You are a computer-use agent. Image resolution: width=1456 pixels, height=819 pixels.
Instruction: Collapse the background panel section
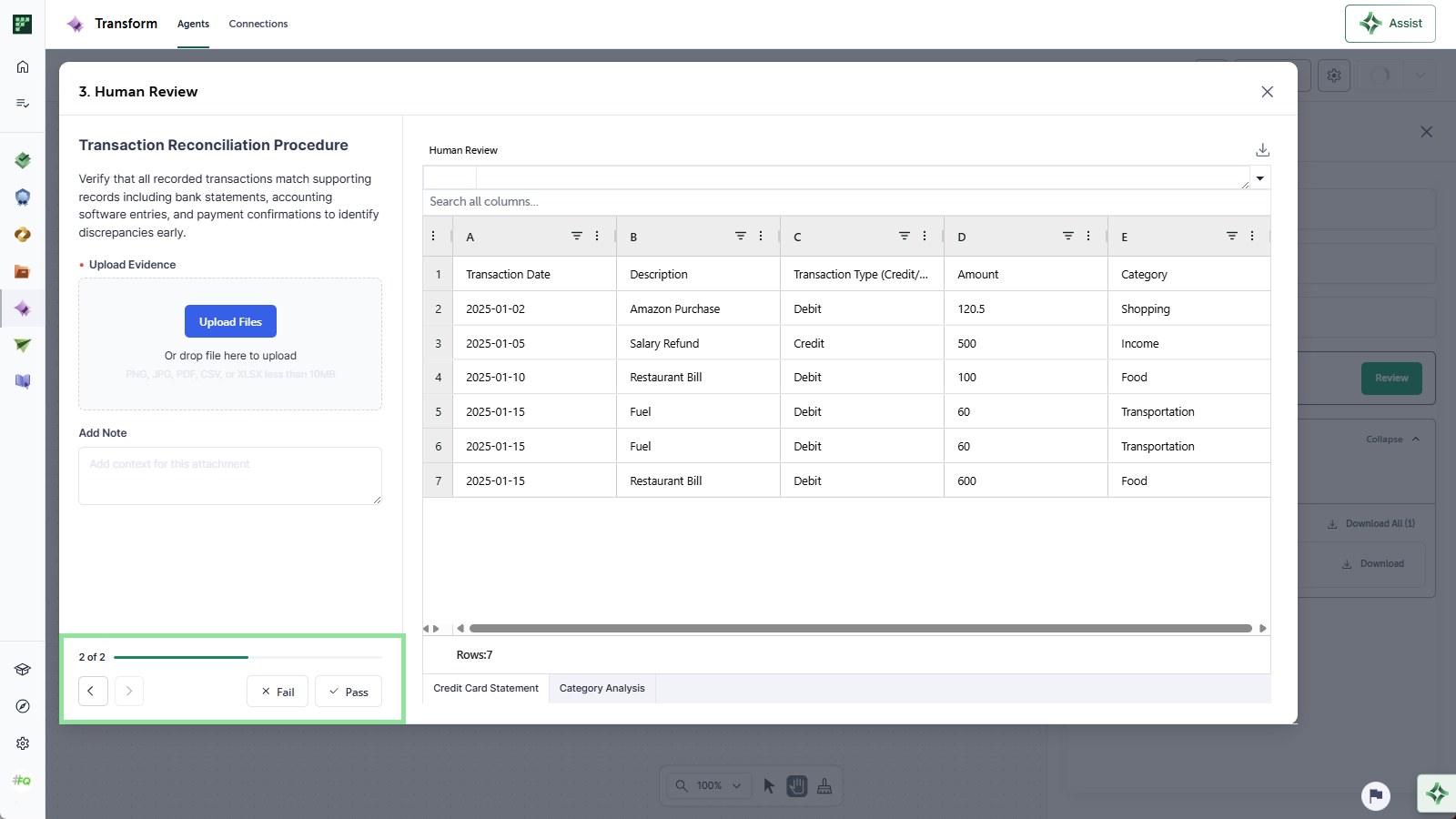pos(1392,440)
